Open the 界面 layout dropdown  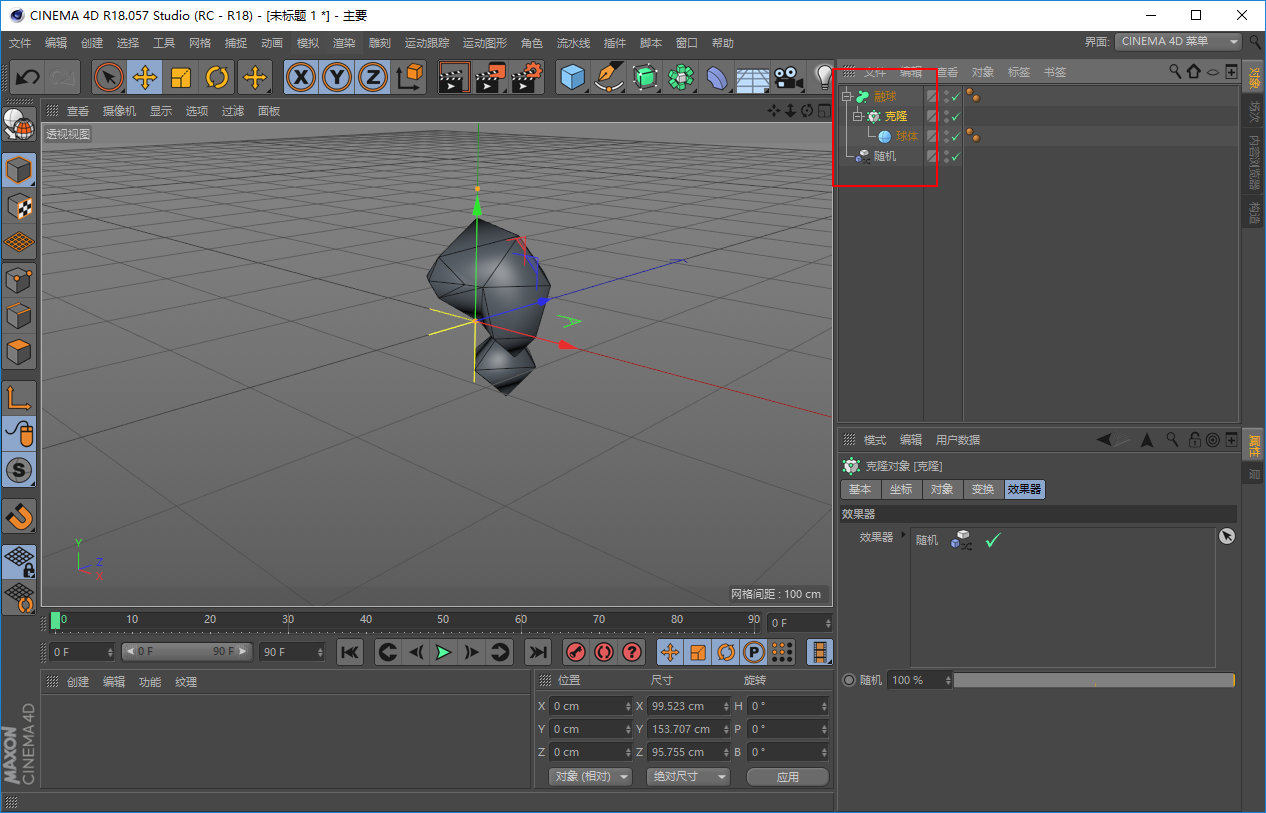[x=1179, y=41]
